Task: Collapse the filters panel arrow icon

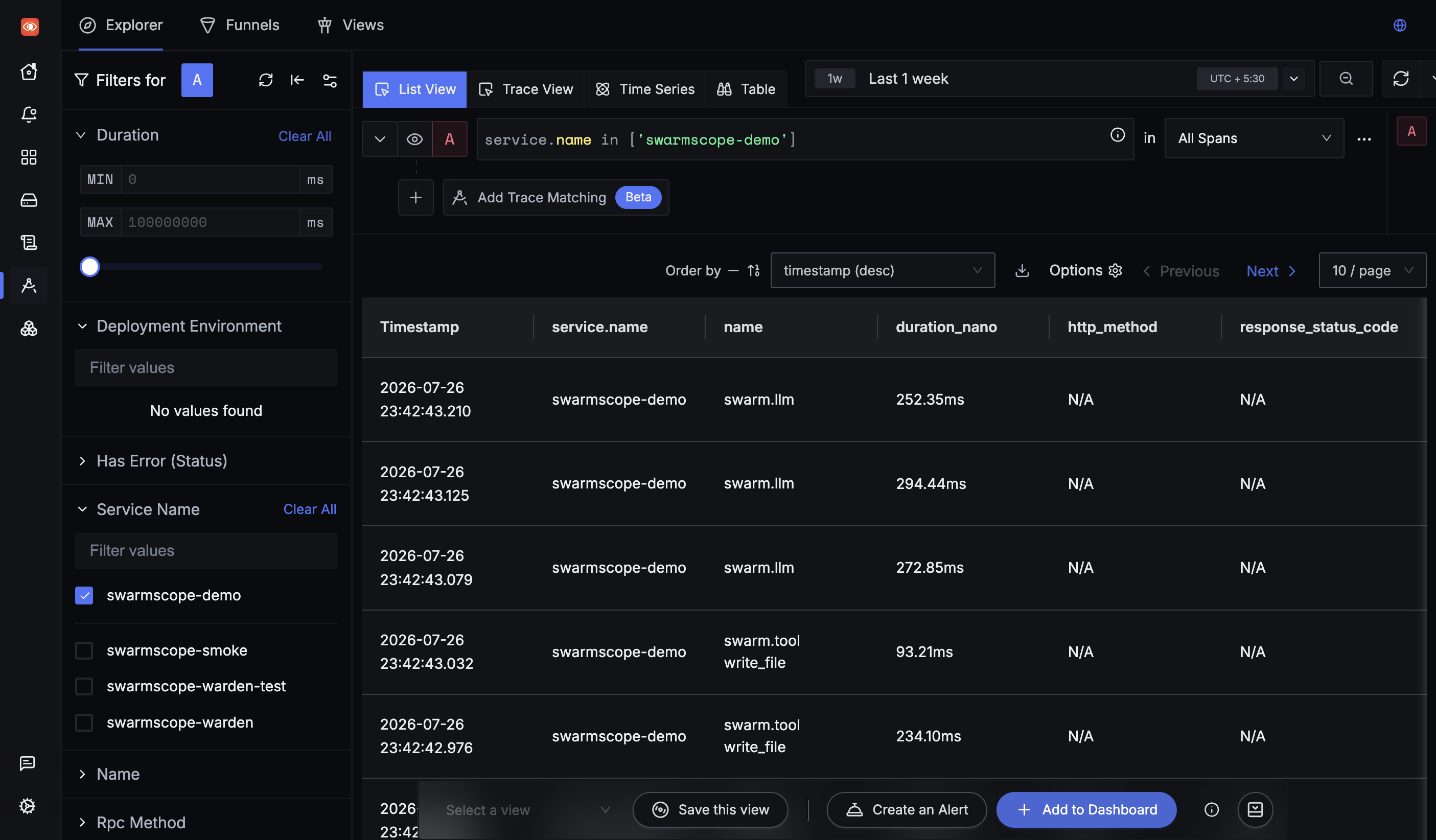Action: 297,80
